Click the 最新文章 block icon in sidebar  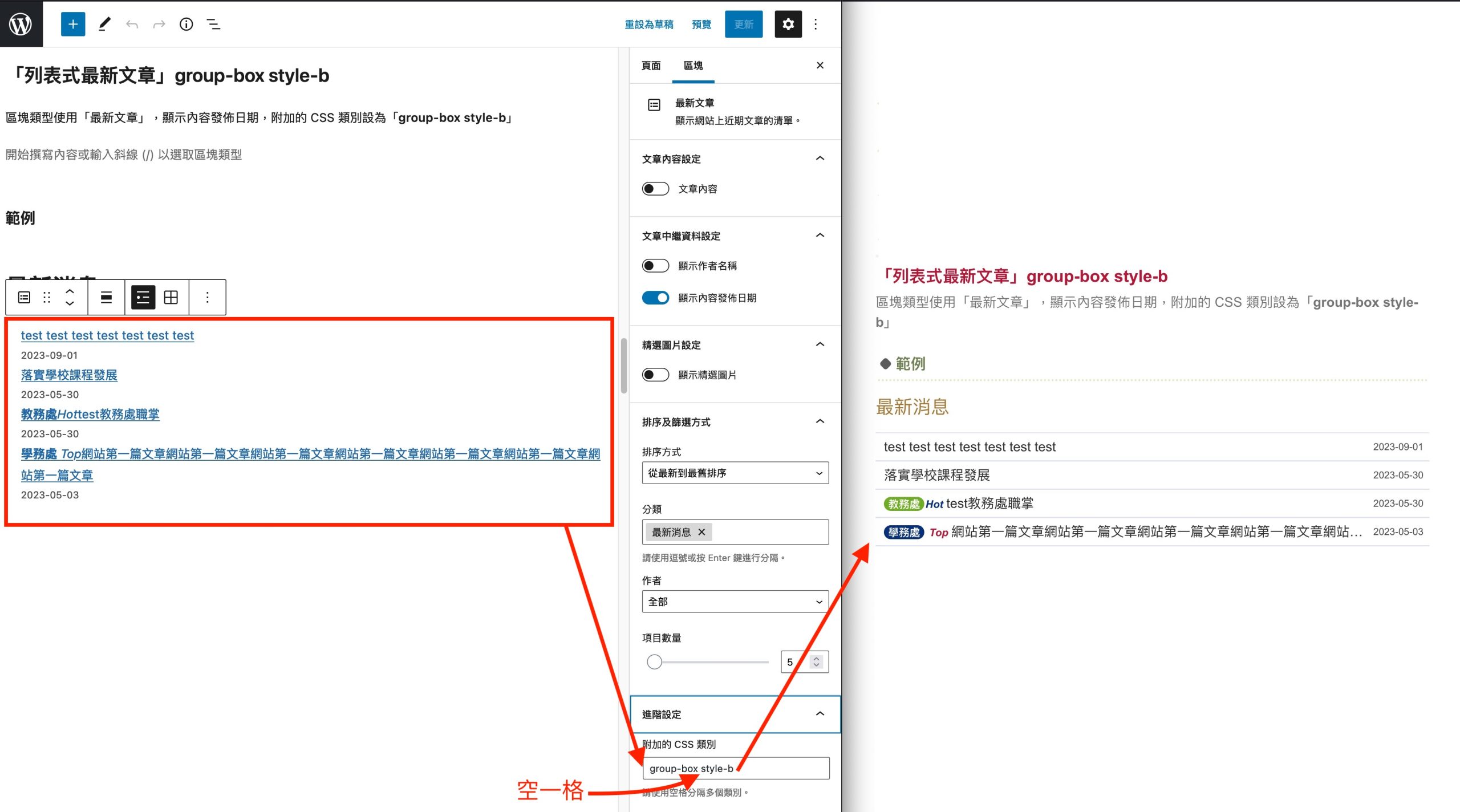click(654, 104)
